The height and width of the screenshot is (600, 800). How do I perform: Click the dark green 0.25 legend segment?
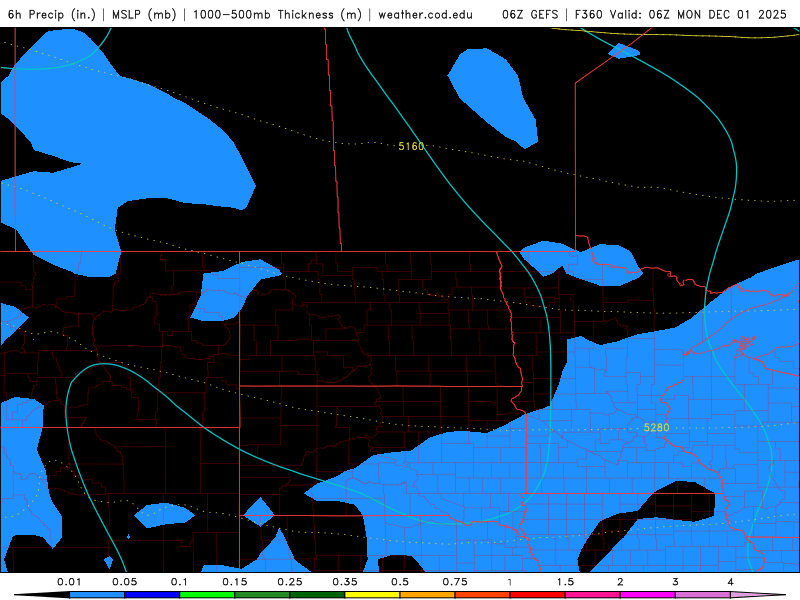pos(317,595)
